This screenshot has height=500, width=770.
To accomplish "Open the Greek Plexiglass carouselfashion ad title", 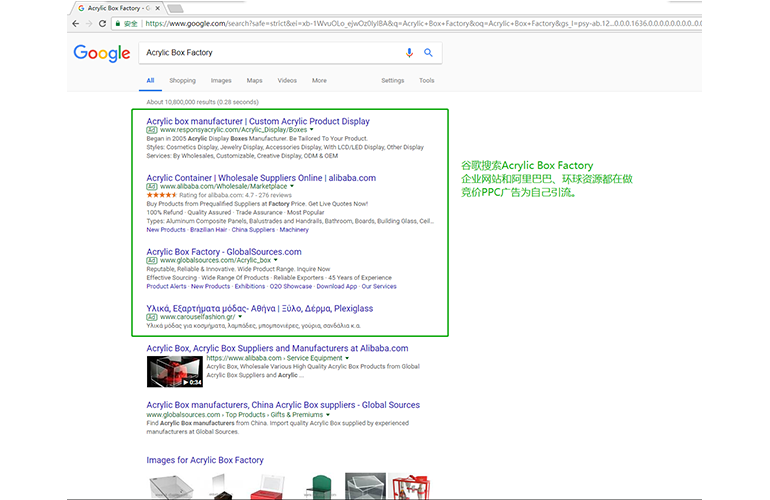I will coord(260,308).
